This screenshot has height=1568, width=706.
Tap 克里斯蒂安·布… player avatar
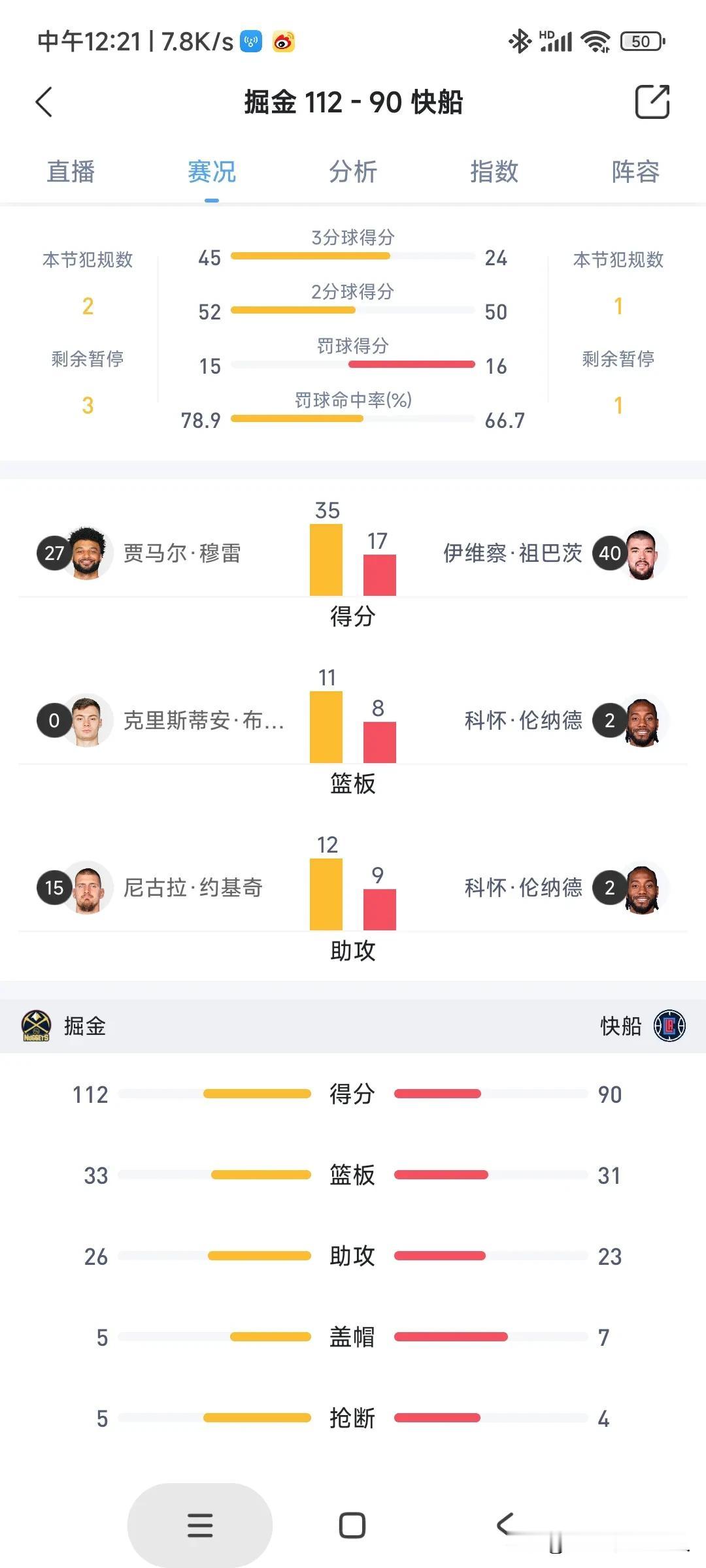click(x=86, y=720)
